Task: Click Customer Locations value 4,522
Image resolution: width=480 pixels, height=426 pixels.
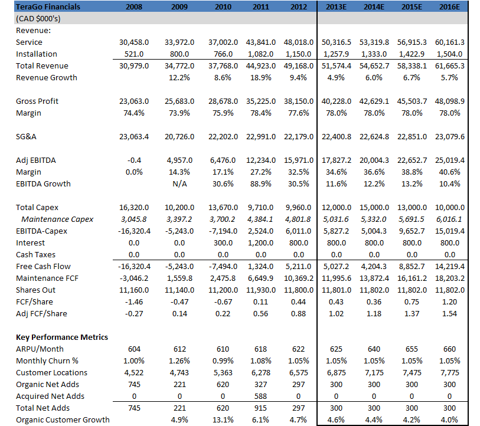Action: pos(134,373)
